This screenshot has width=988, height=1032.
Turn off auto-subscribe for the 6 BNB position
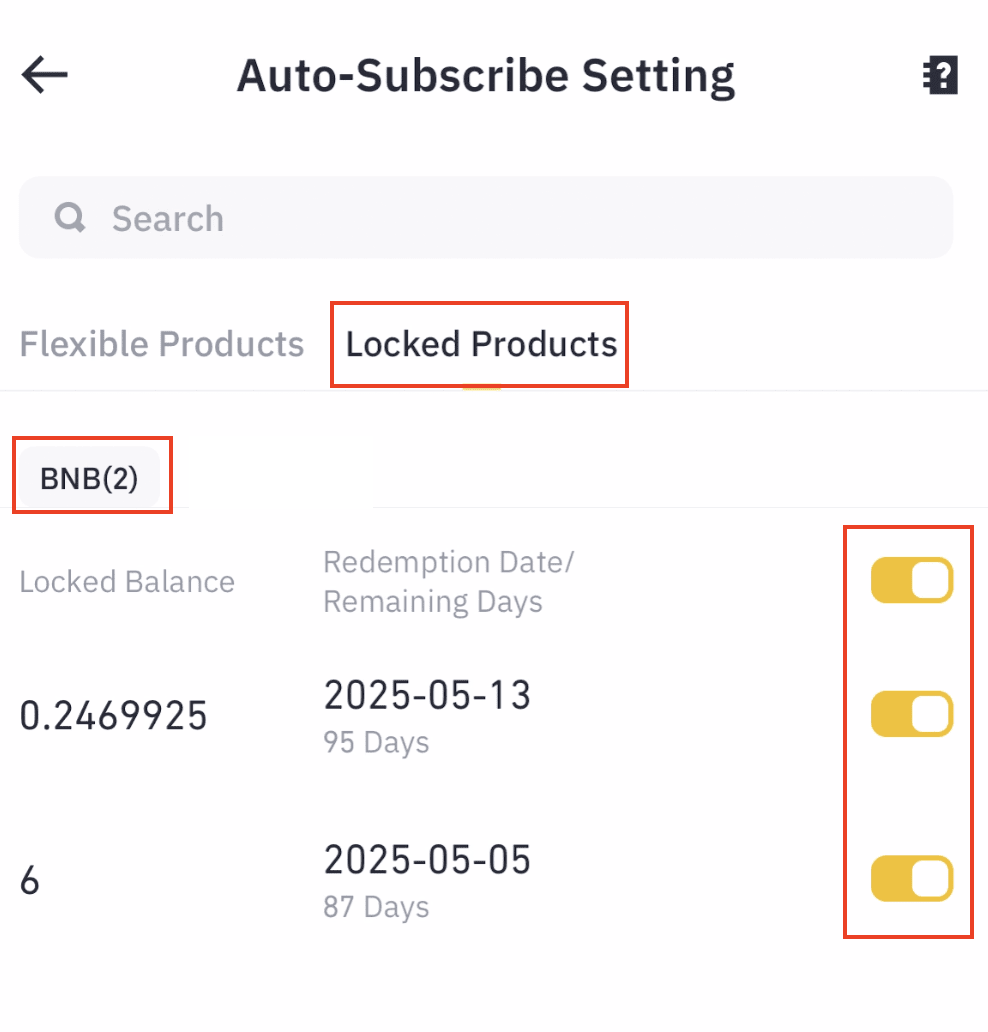coord(911,879)
